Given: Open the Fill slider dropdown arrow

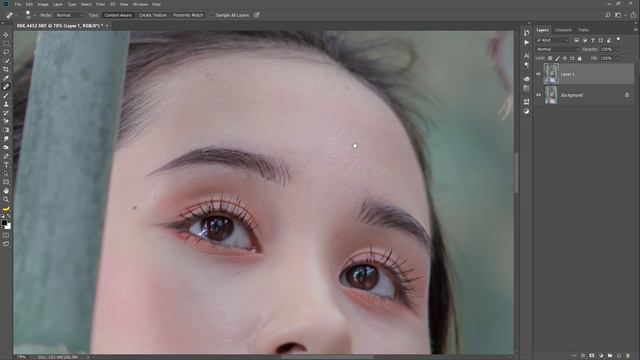Looking at the screenshot, I should point(617,58).
